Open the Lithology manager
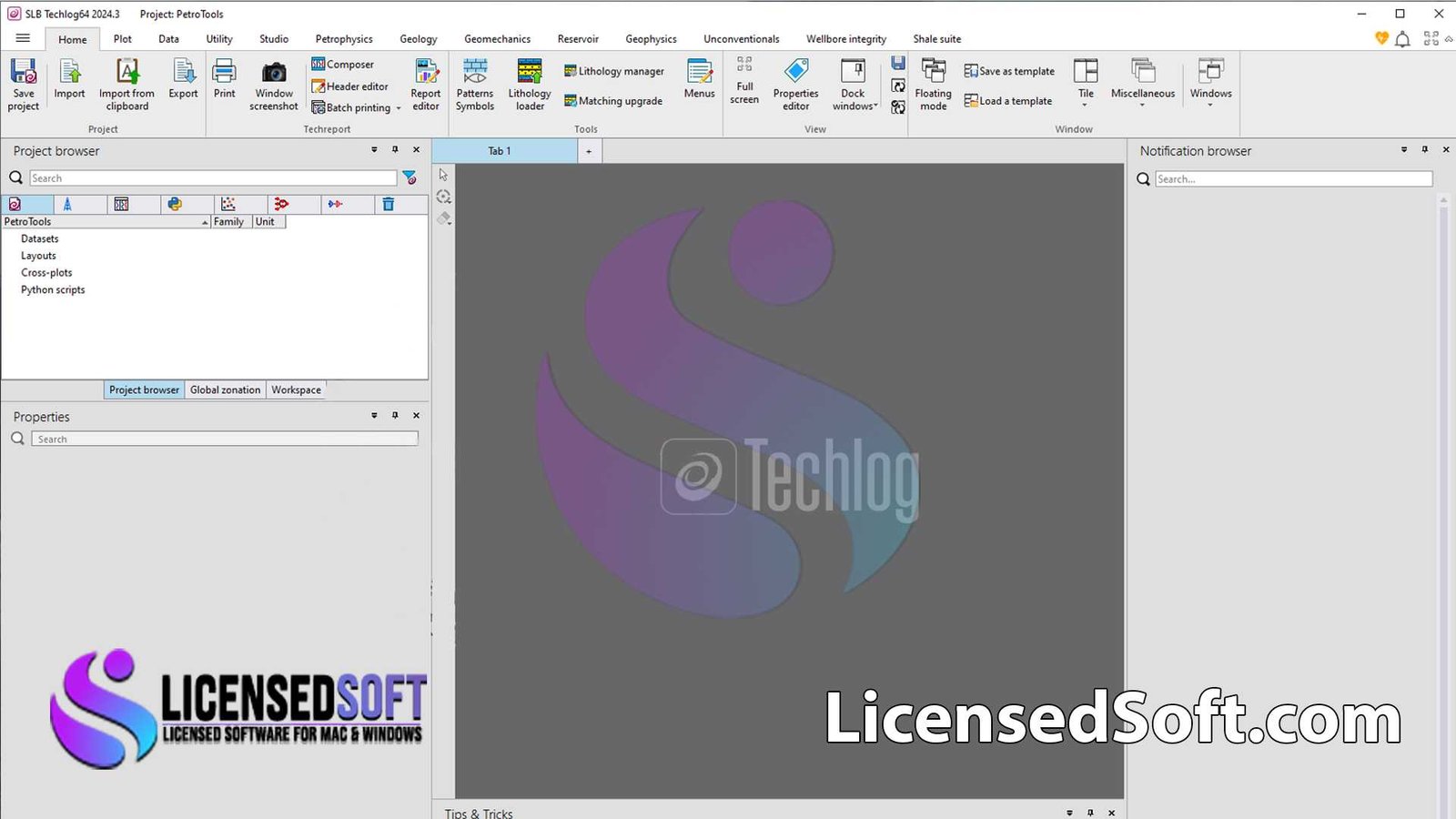The width and height of the screenshot is (1456, 819). (614, 71)
